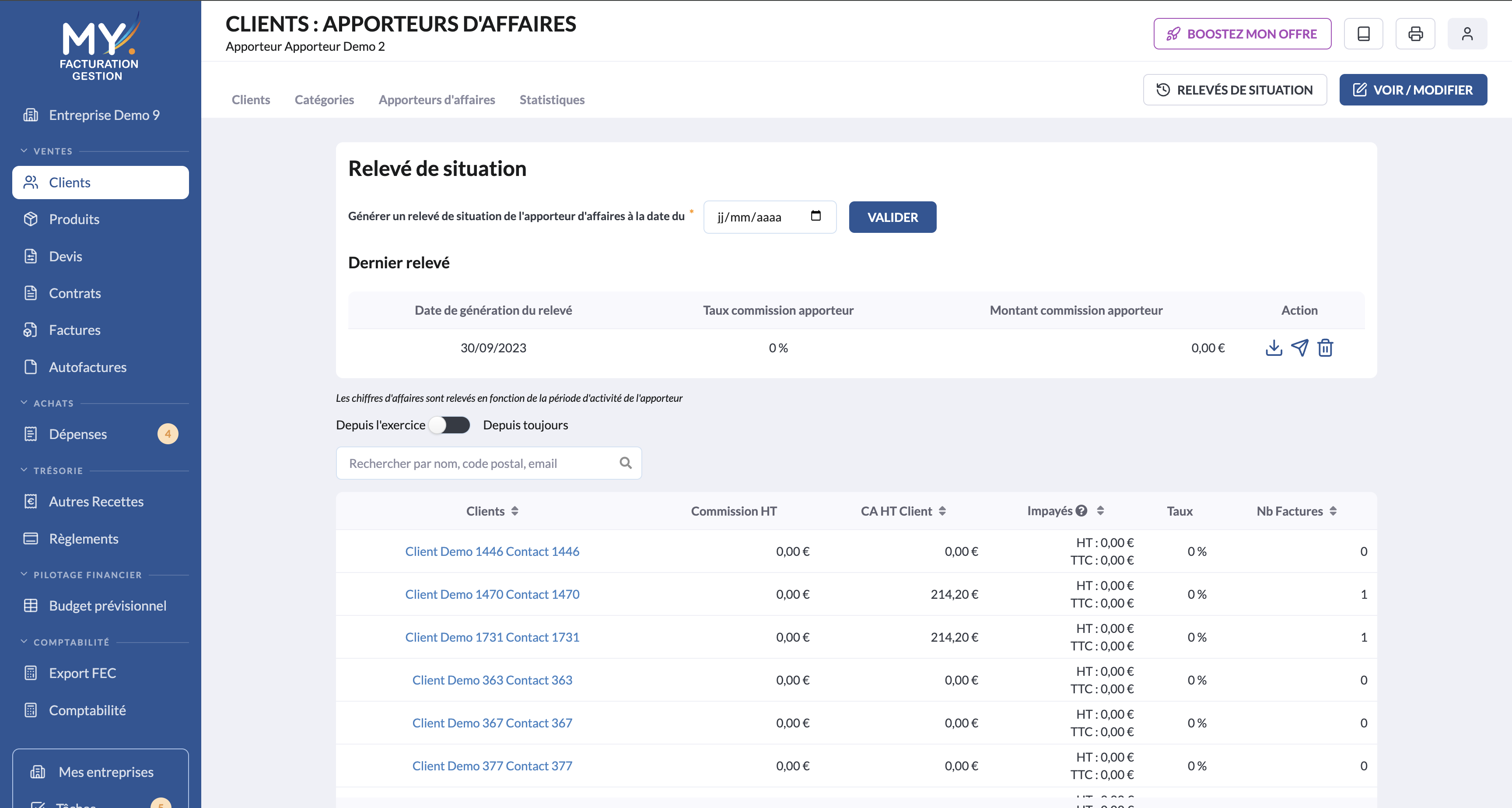
Task: Collapse the TRÉSORIE sidebar section
Action: (x=52, y=471)
